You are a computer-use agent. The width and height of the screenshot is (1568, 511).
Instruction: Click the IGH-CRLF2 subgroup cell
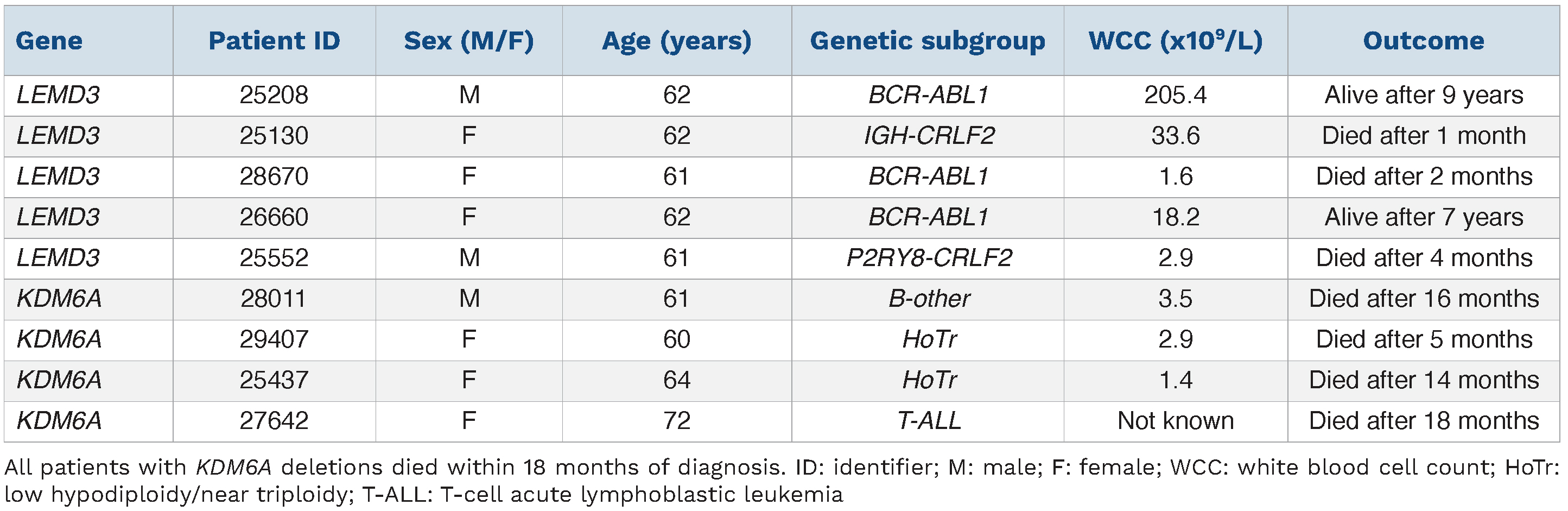point(929,136)
